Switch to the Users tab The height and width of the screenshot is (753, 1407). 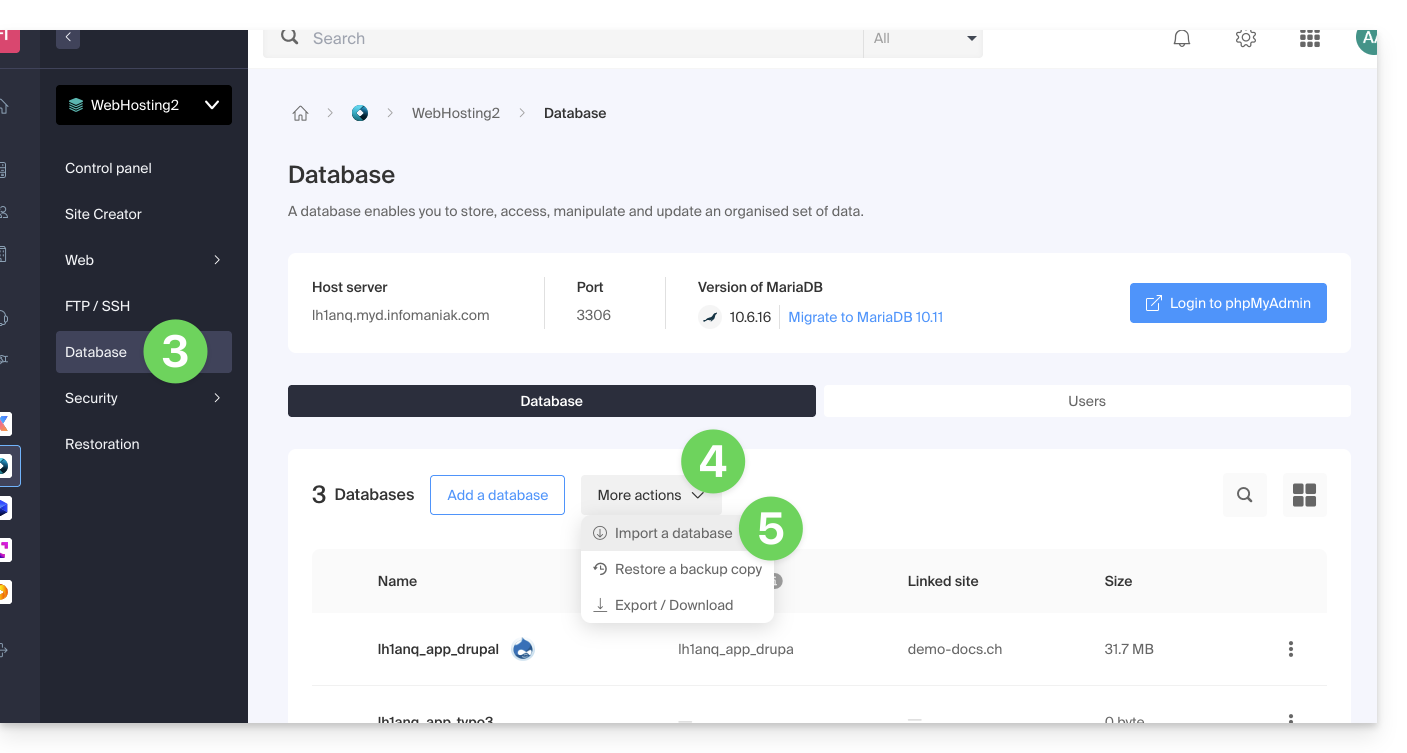tap(1086, 401)
